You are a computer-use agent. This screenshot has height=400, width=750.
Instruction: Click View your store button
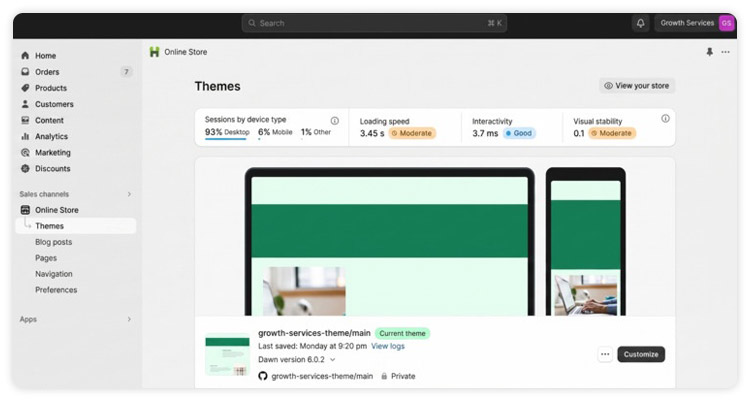pyautogui.click(x=637, y=86)
